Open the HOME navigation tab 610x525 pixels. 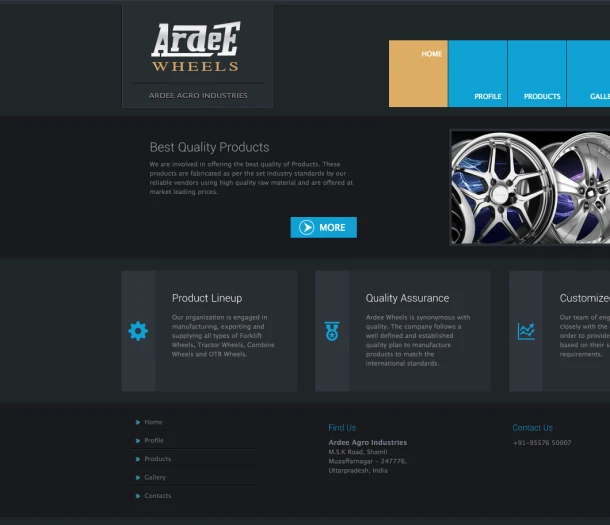tap(418, 73)
